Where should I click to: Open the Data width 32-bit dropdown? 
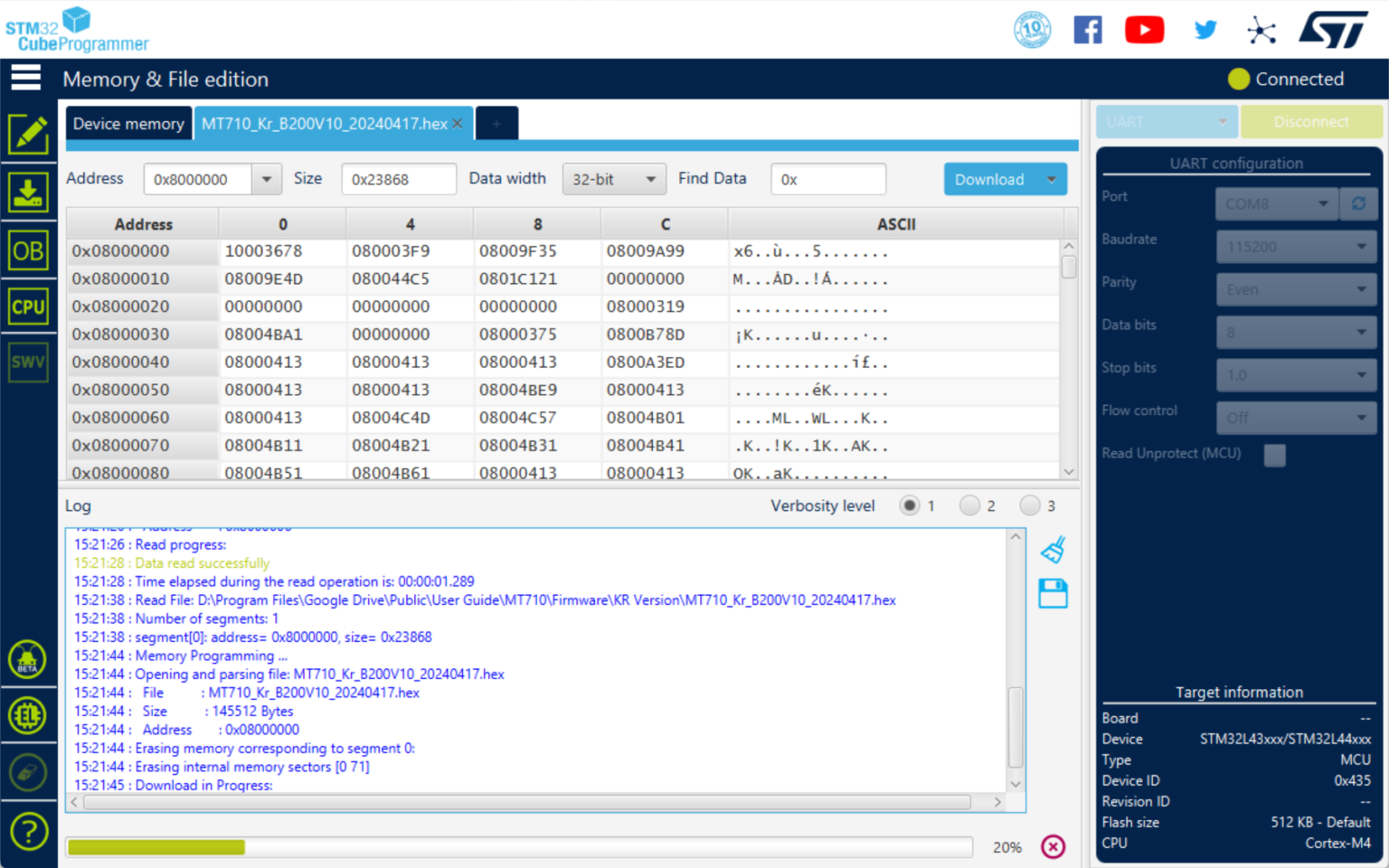pyautogui.click(x=613, y=179)
